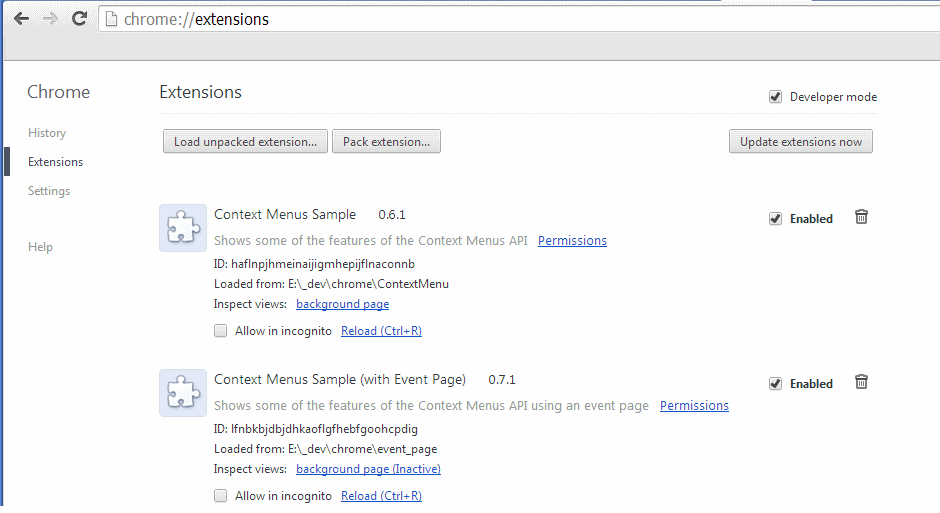Enable incognito for the Event Page extension

221,496
